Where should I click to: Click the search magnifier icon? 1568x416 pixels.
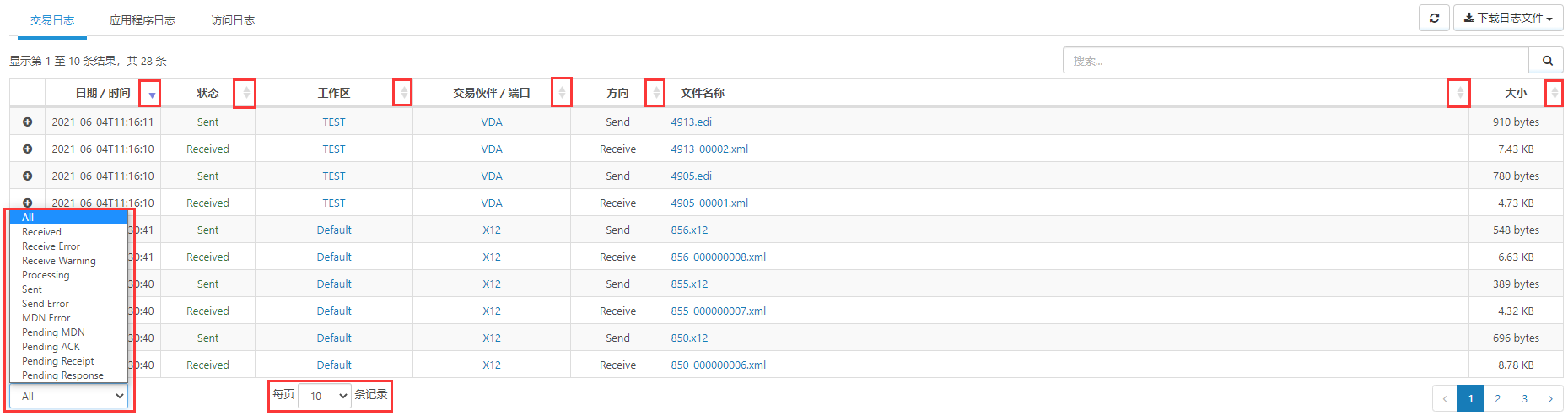pyautogui.click(x=1547, y=61)
